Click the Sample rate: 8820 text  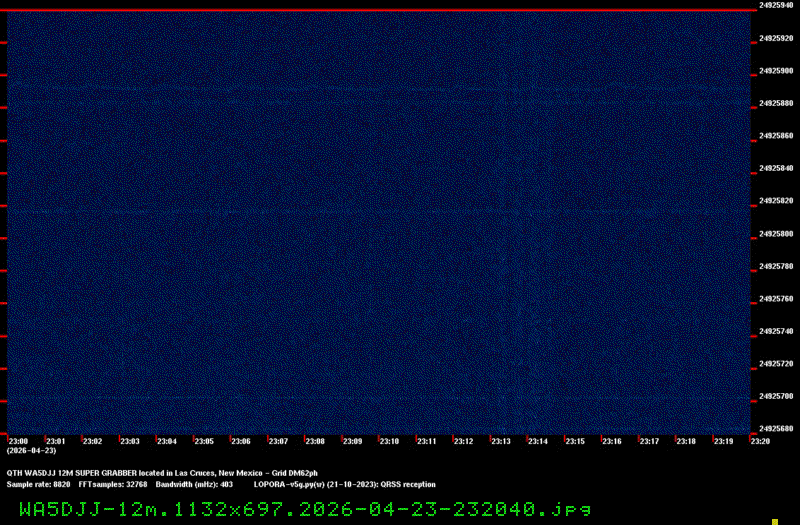point(38,483)
